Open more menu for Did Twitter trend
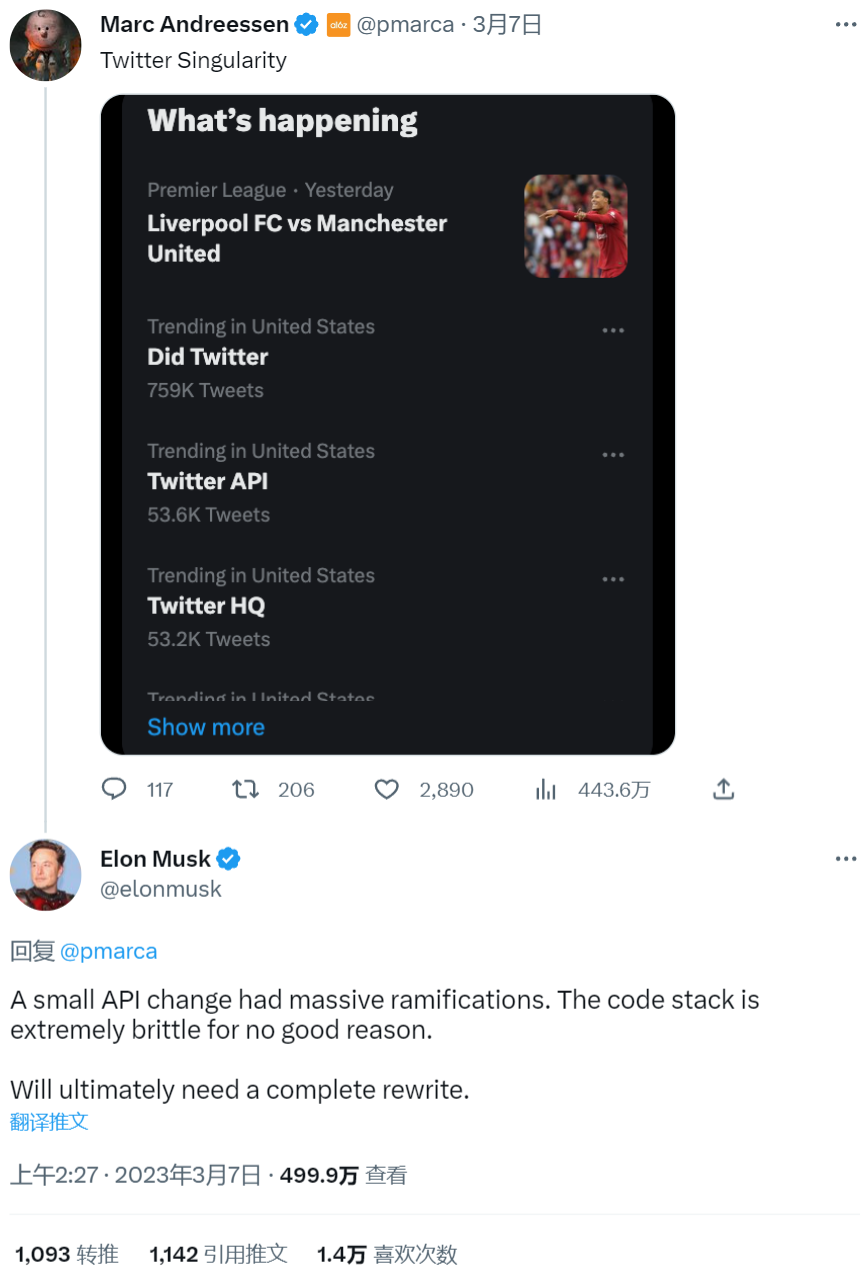This screenshot has width=861, height=1273. coord(613,330)
